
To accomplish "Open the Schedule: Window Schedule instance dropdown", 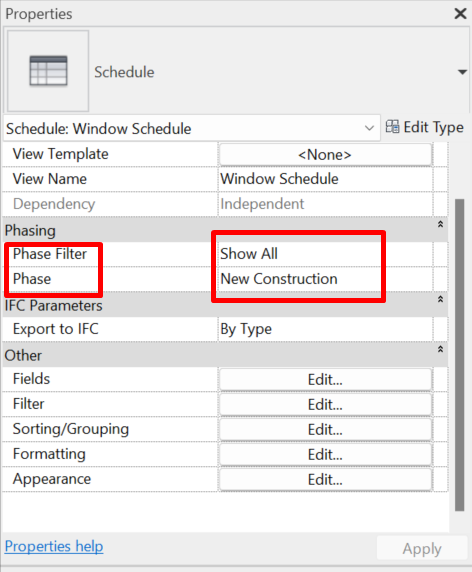I will coord(191,128).
